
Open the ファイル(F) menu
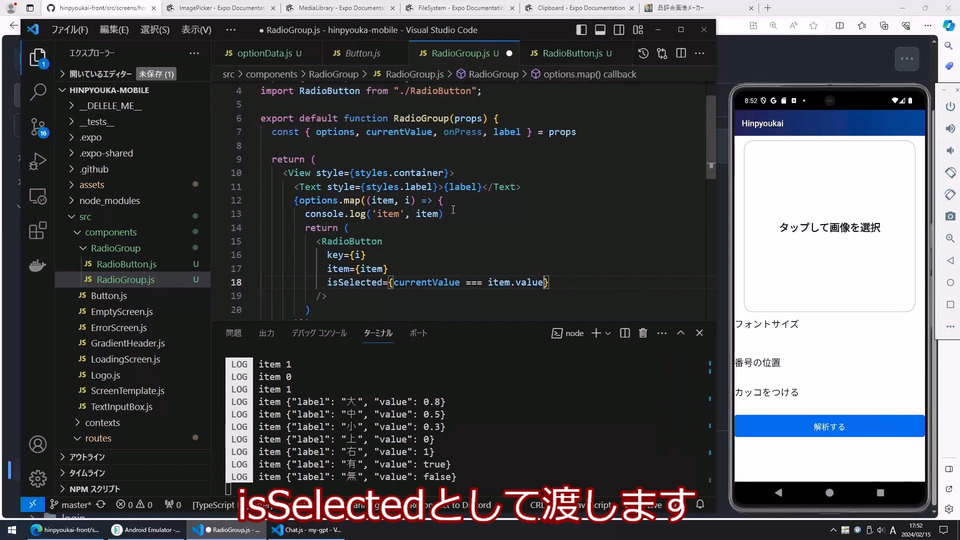coord(69,29)
